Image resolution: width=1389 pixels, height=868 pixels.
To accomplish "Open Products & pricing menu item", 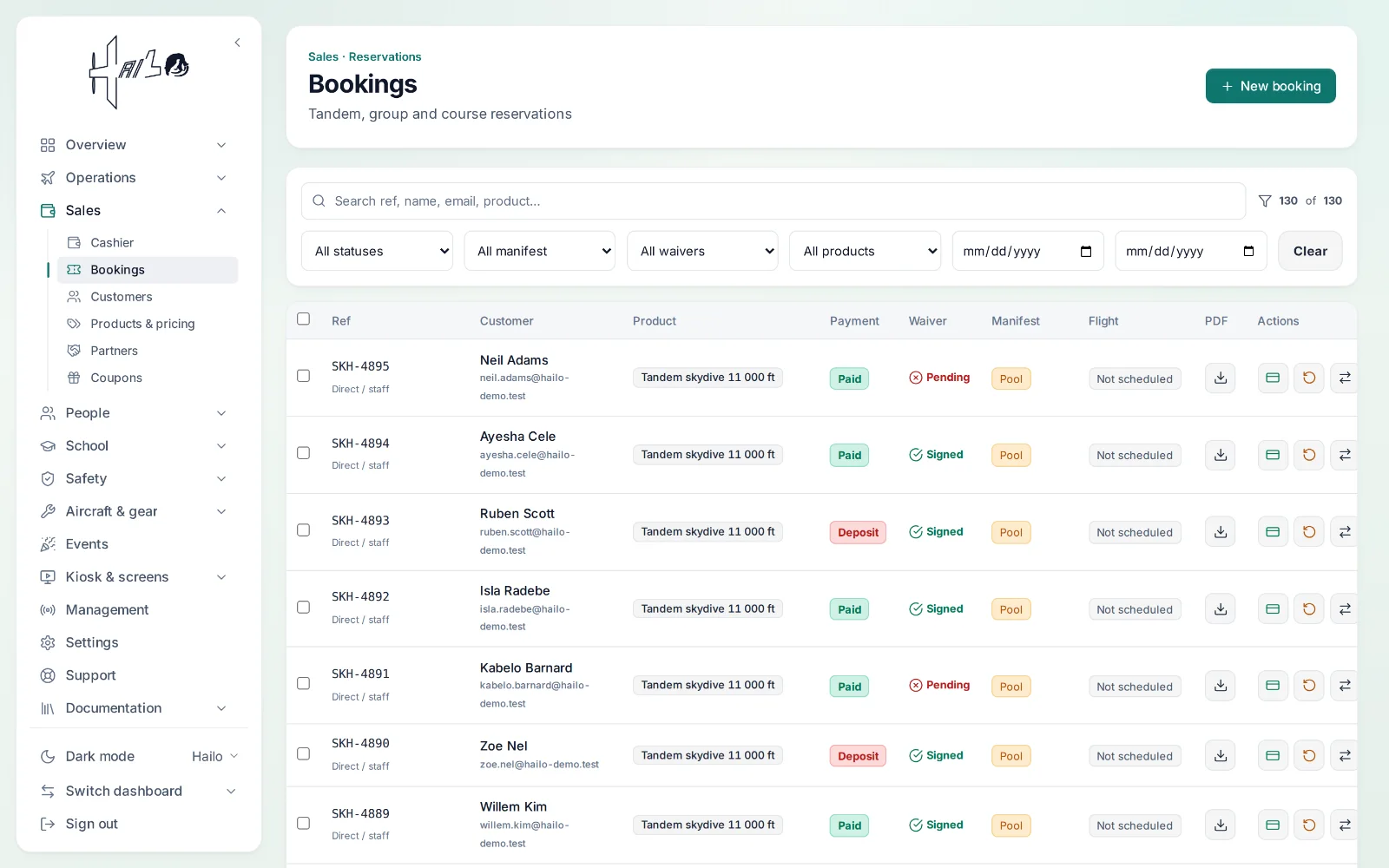I will click(147, 324).
